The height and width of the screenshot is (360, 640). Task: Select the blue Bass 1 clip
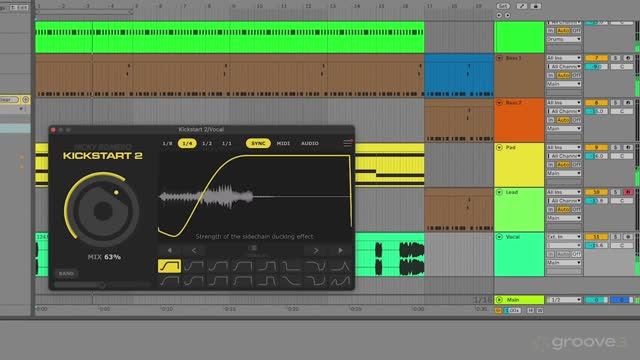pyautogui.click(x=459, y=76)
